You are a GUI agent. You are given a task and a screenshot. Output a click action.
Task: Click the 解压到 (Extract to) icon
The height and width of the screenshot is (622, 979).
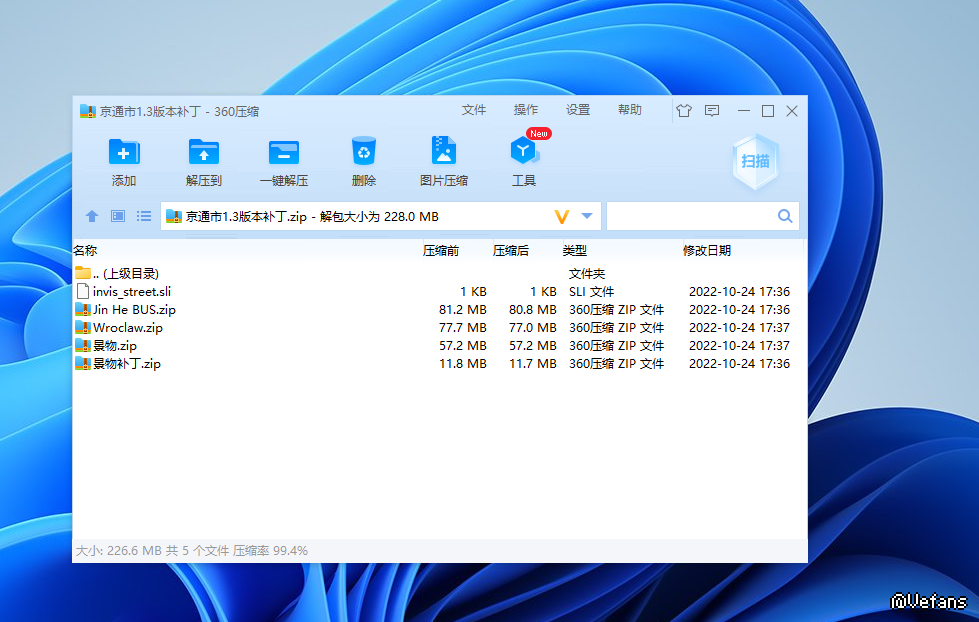tap(204, 153)
